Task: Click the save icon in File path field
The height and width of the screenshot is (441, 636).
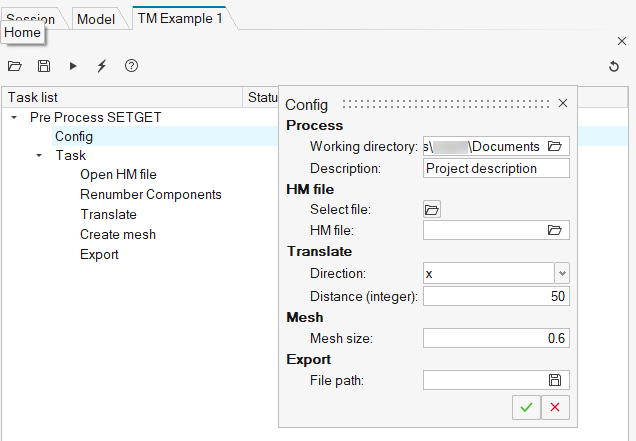Action: 555,380
